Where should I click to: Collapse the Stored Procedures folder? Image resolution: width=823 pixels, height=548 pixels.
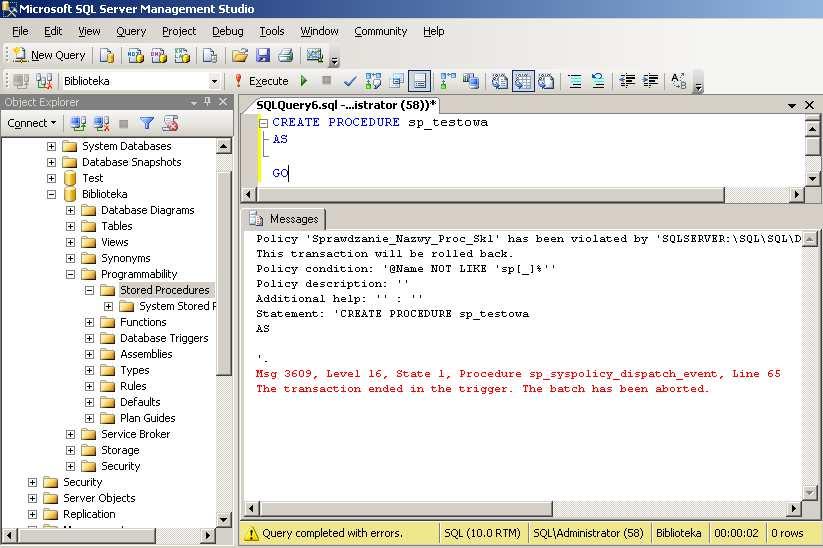tap(89, 290)
